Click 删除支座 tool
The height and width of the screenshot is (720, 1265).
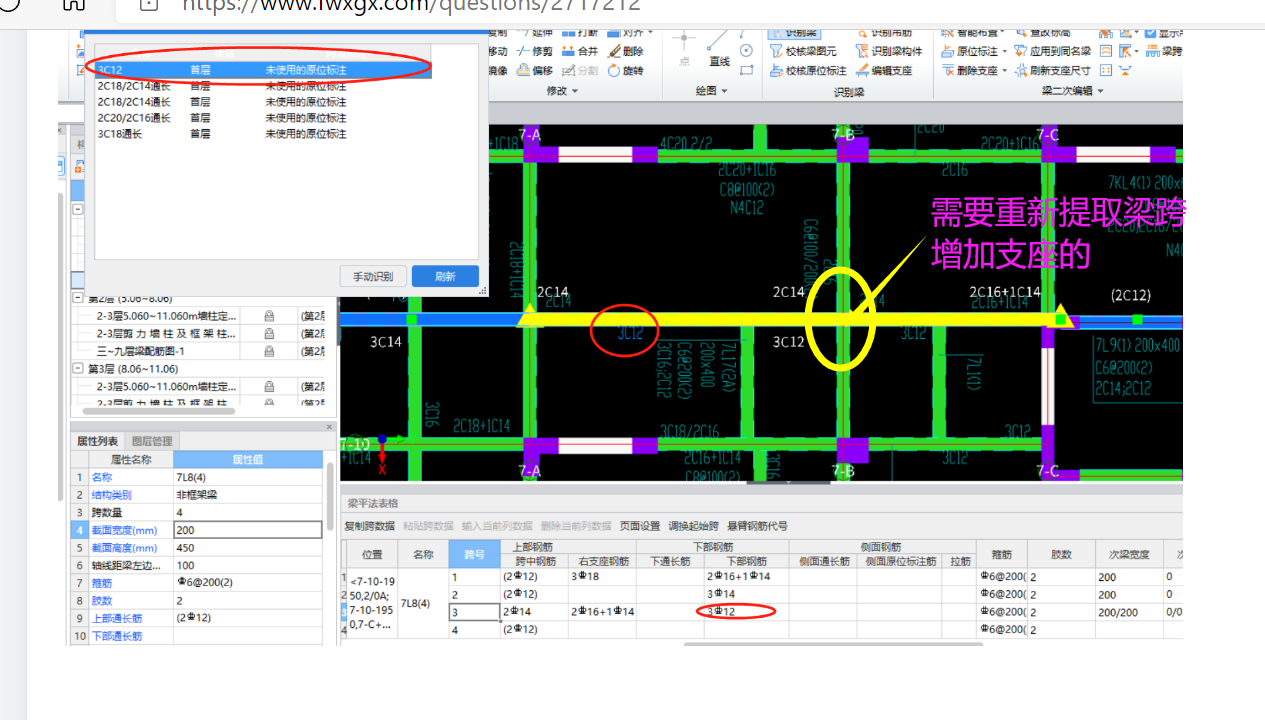pos(969,71)
